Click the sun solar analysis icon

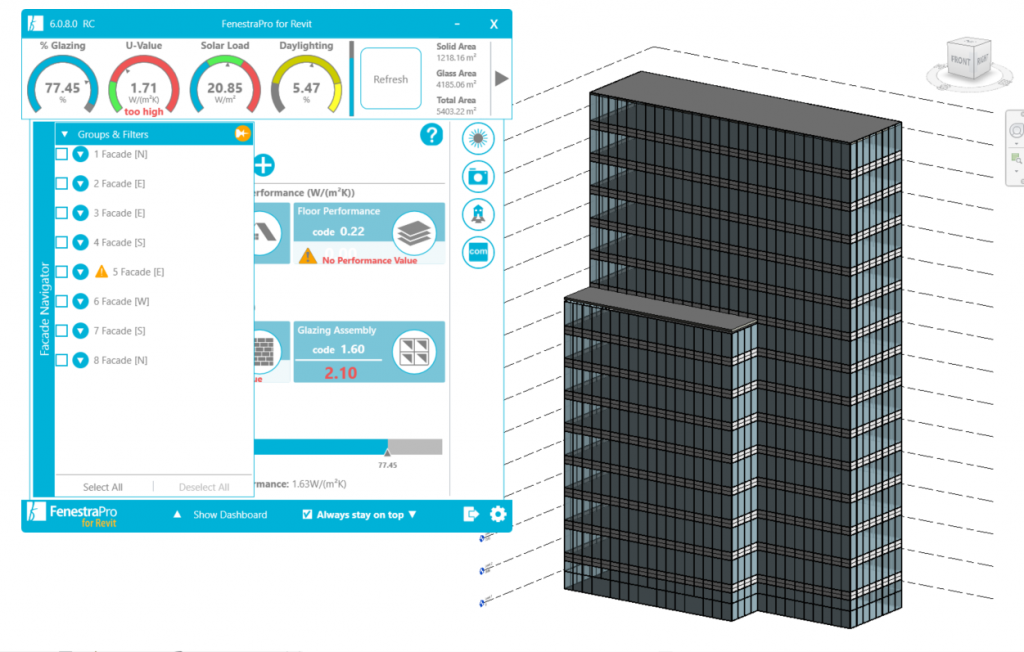point(478,139)
